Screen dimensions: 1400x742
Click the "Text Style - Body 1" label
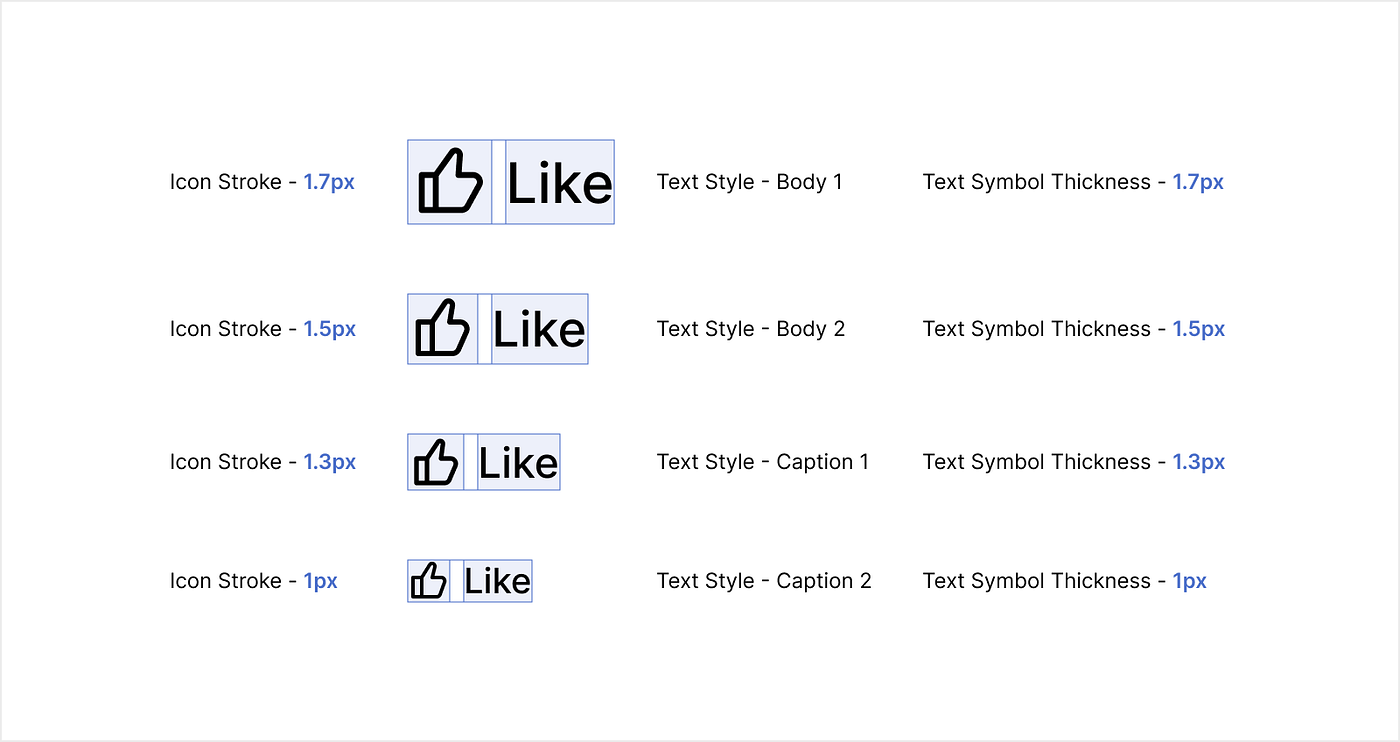pos(749,182)
